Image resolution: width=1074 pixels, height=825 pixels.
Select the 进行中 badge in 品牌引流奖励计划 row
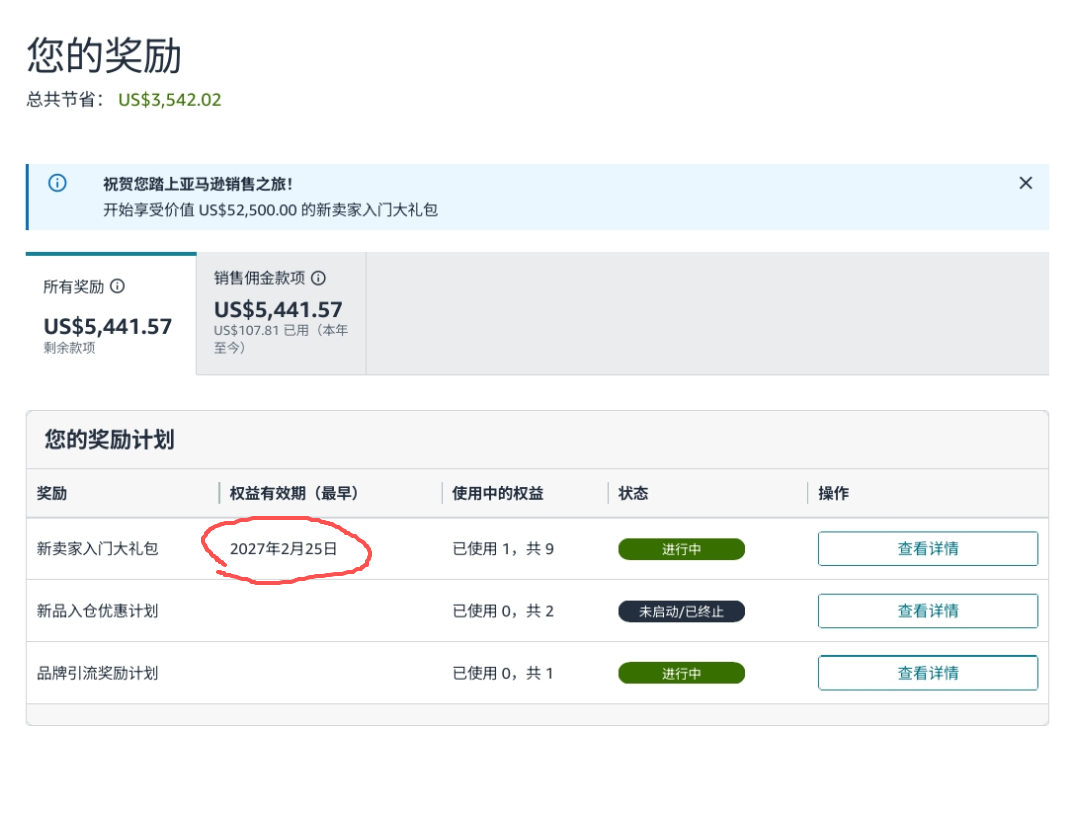(681, 673)
